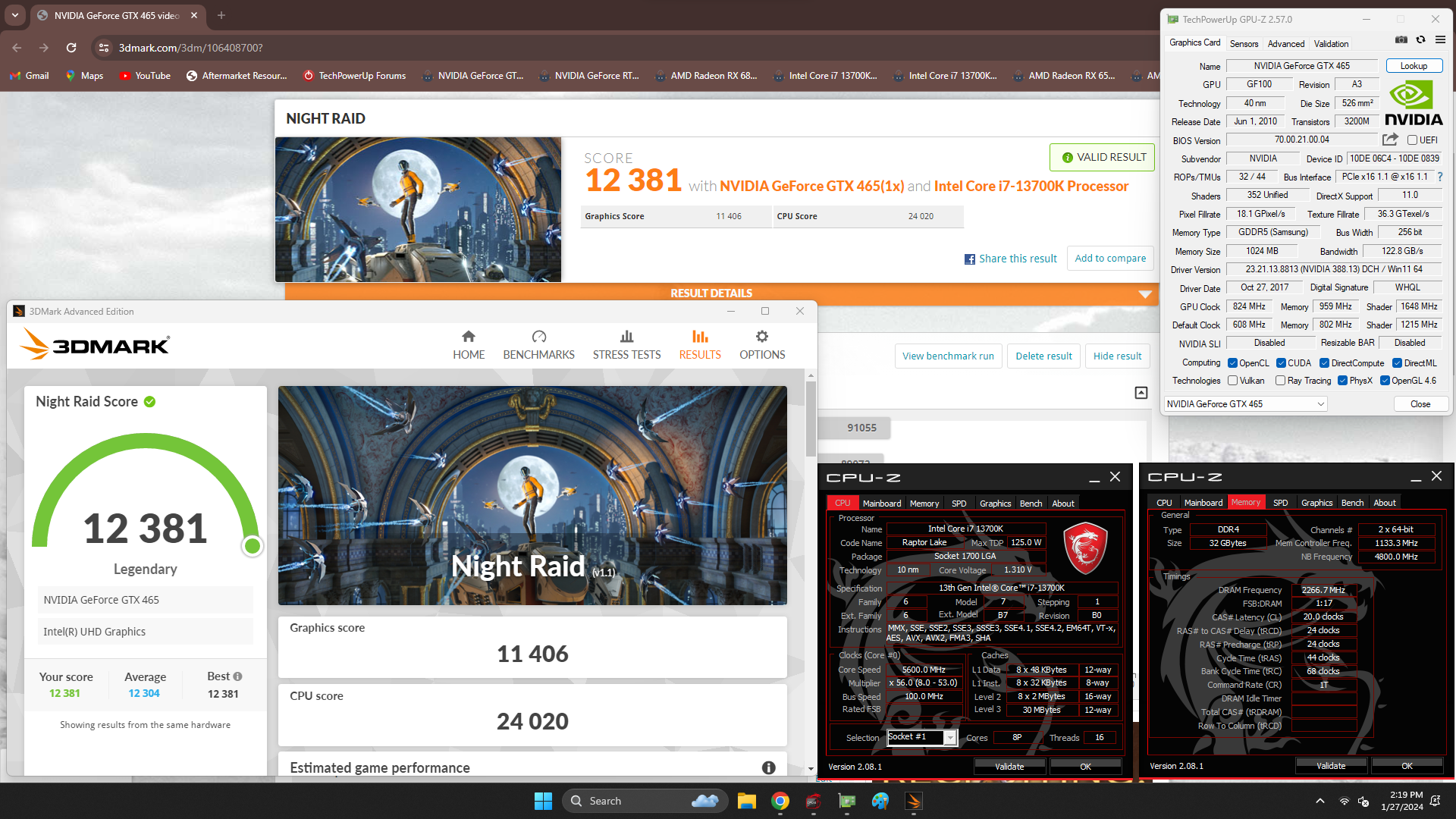Viewport: 1456px width, 819px height.
Task: Click VALID RESULT badge
Action: point(1103,157)
